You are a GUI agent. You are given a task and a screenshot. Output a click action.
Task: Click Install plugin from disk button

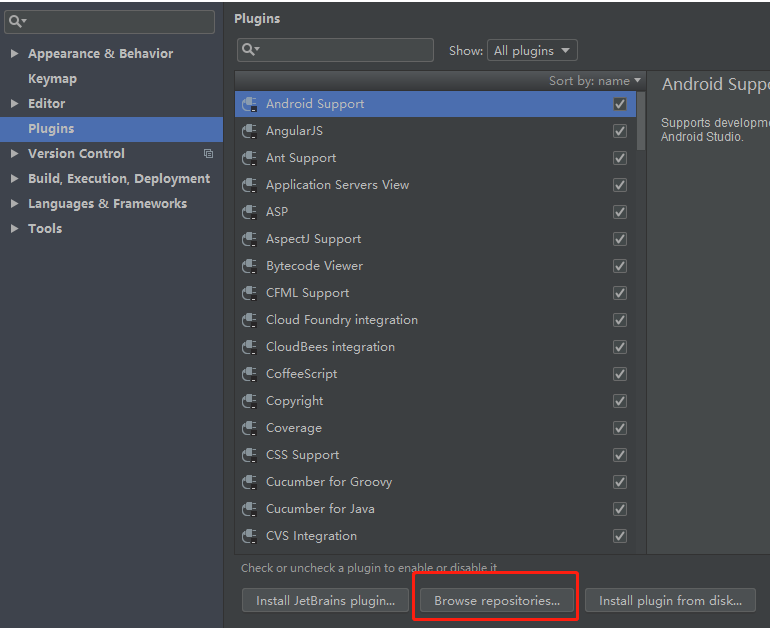(x=670, y=601)
